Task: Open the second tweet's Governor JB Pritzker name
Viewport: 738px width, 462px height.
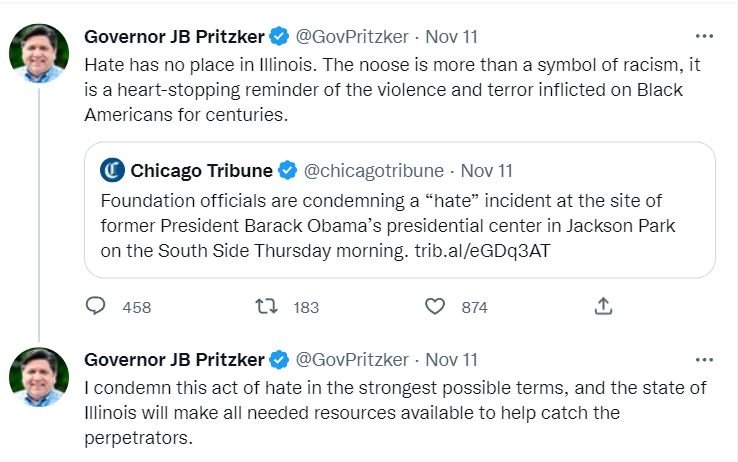Action: click(x=175, y=359)
